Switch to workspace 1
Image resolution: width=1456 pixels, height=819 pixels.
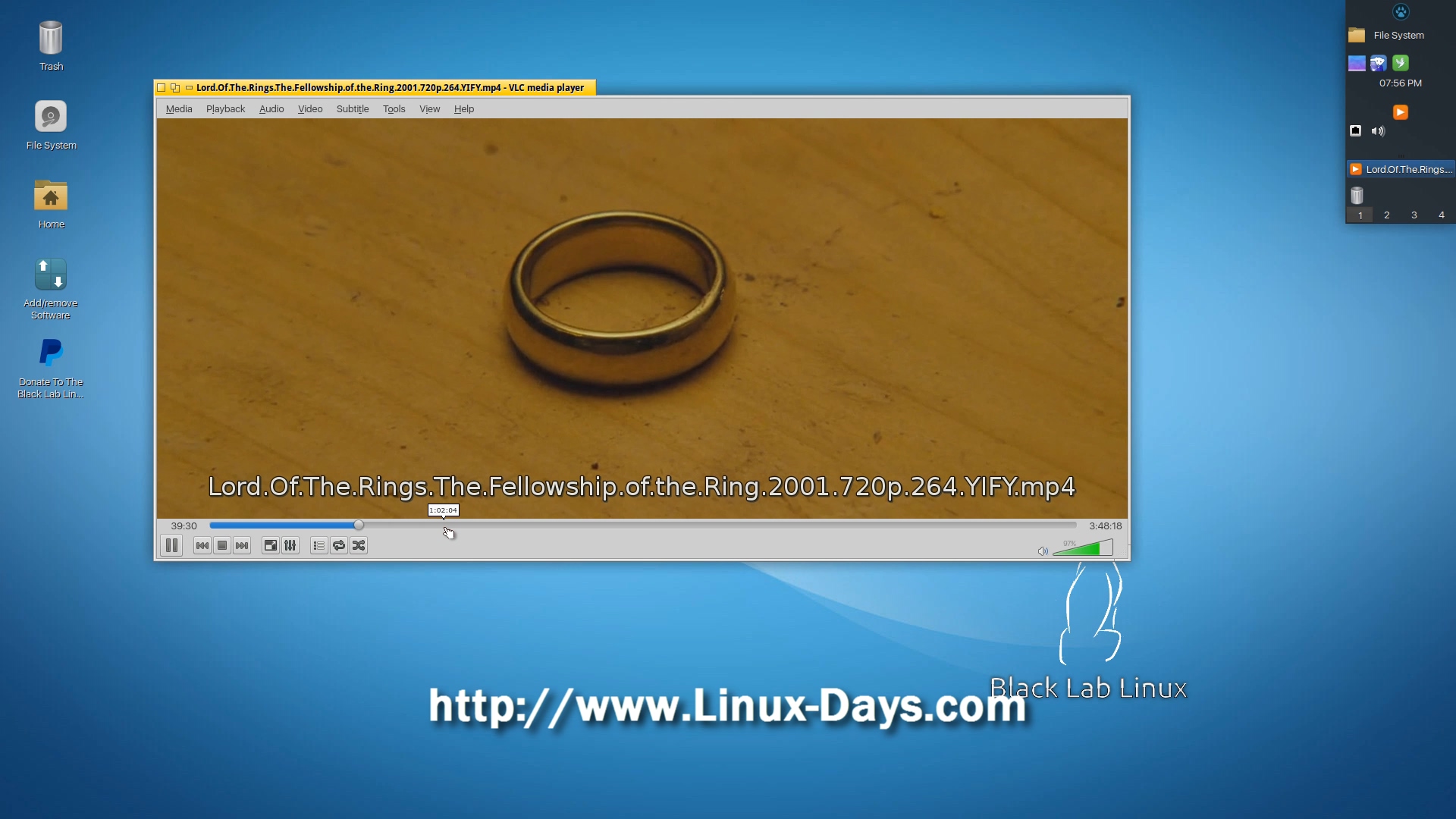pyautogui.click(x=1360, y=215)
